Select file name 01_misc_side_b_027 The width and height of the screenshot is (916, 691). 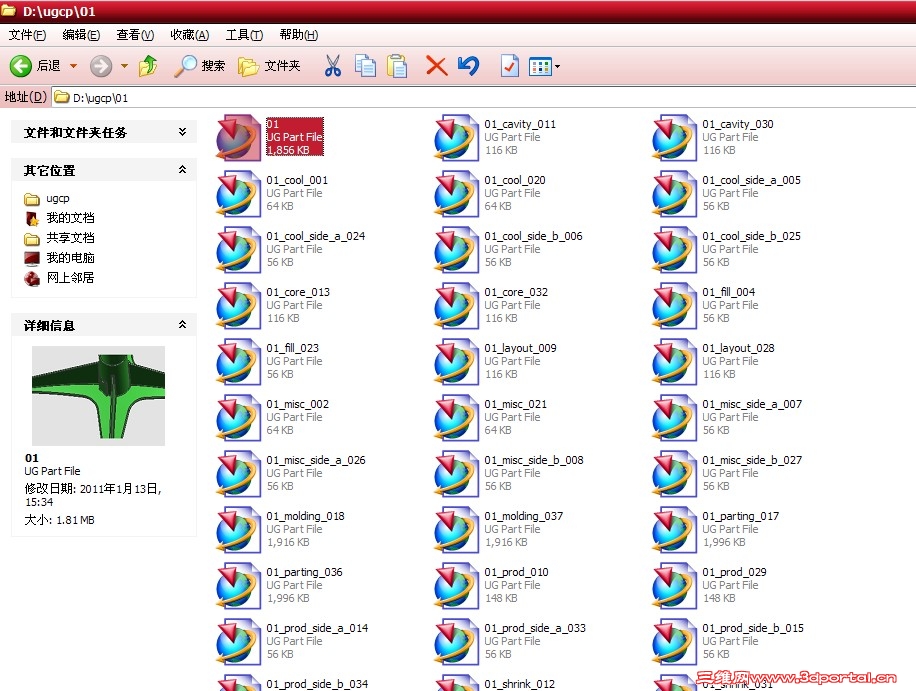752,460
